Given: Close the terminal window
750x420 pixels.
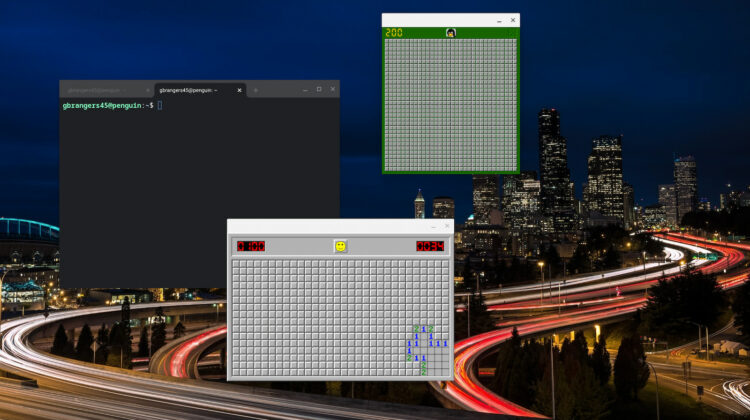Looking at the screenshot, I should (x=332, y=89).
